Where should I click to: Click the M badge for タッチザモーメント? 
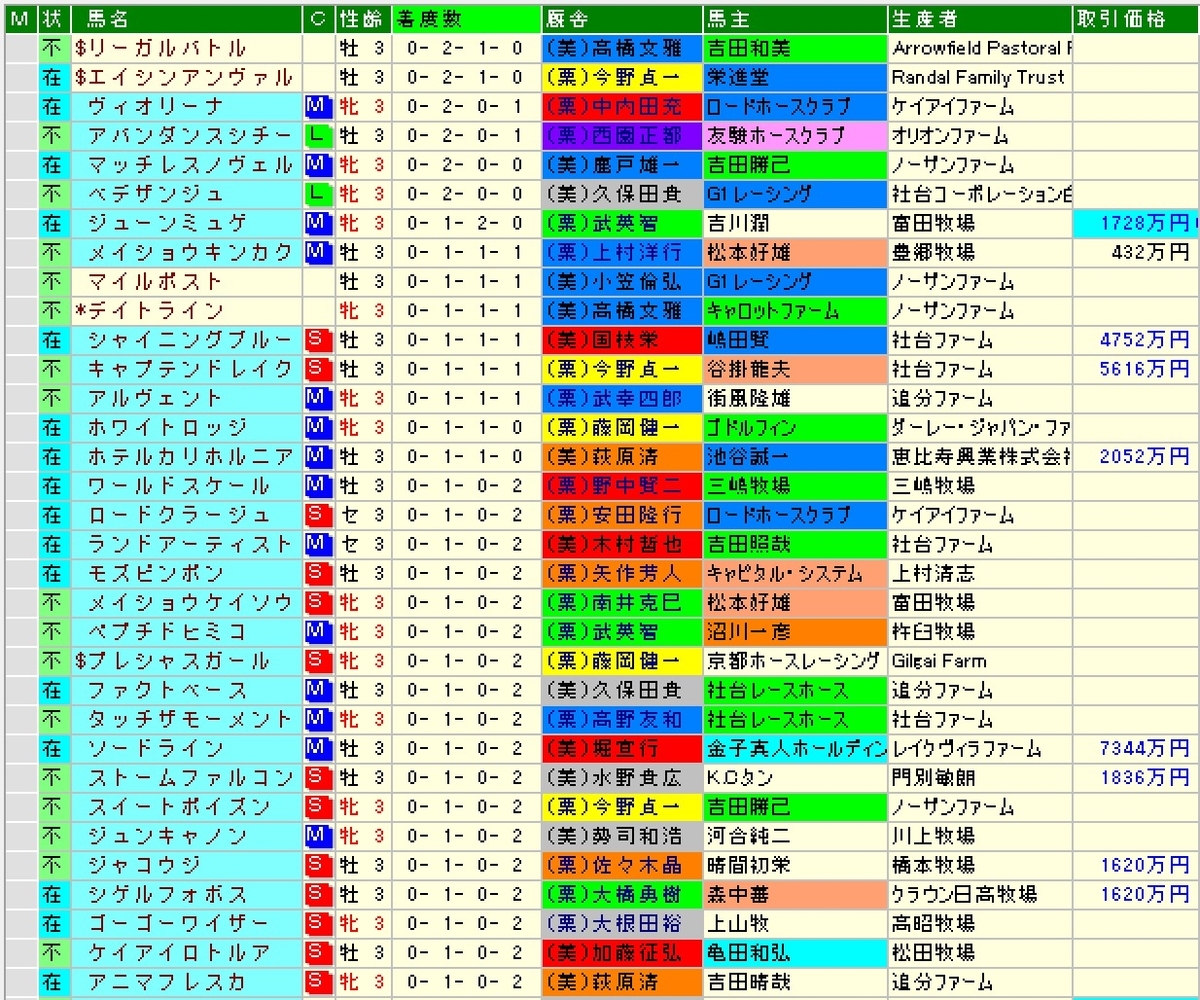click(317, 720)
